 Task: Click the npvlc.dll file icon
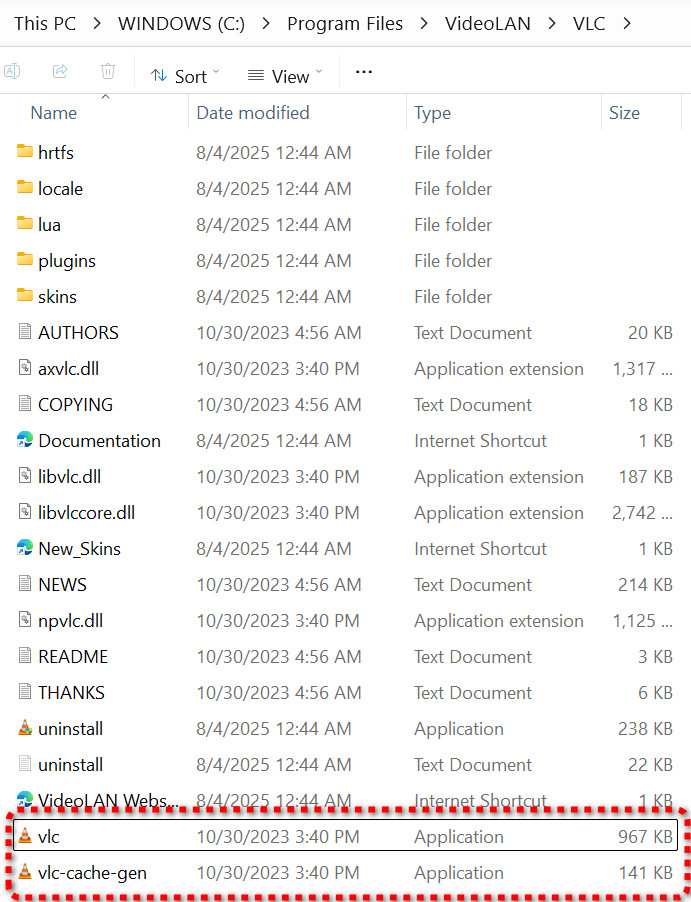pyautogui.click(x=25, y=620)
